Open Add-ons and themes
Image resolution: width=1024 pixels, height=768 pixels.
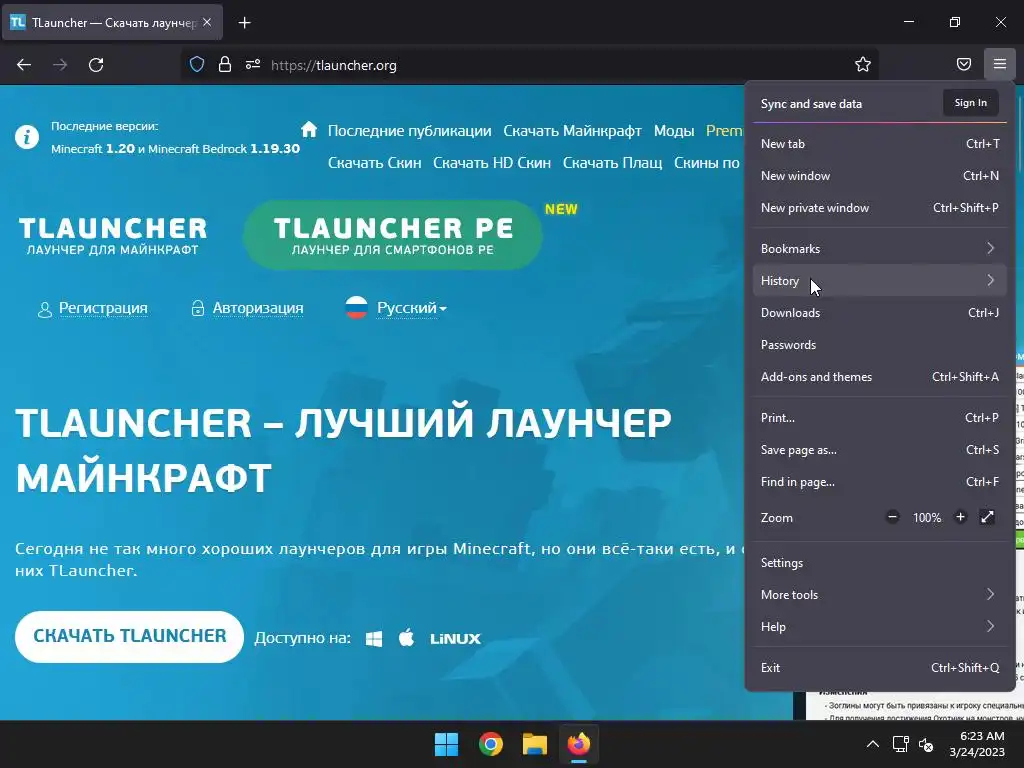(x=880, y=376)
